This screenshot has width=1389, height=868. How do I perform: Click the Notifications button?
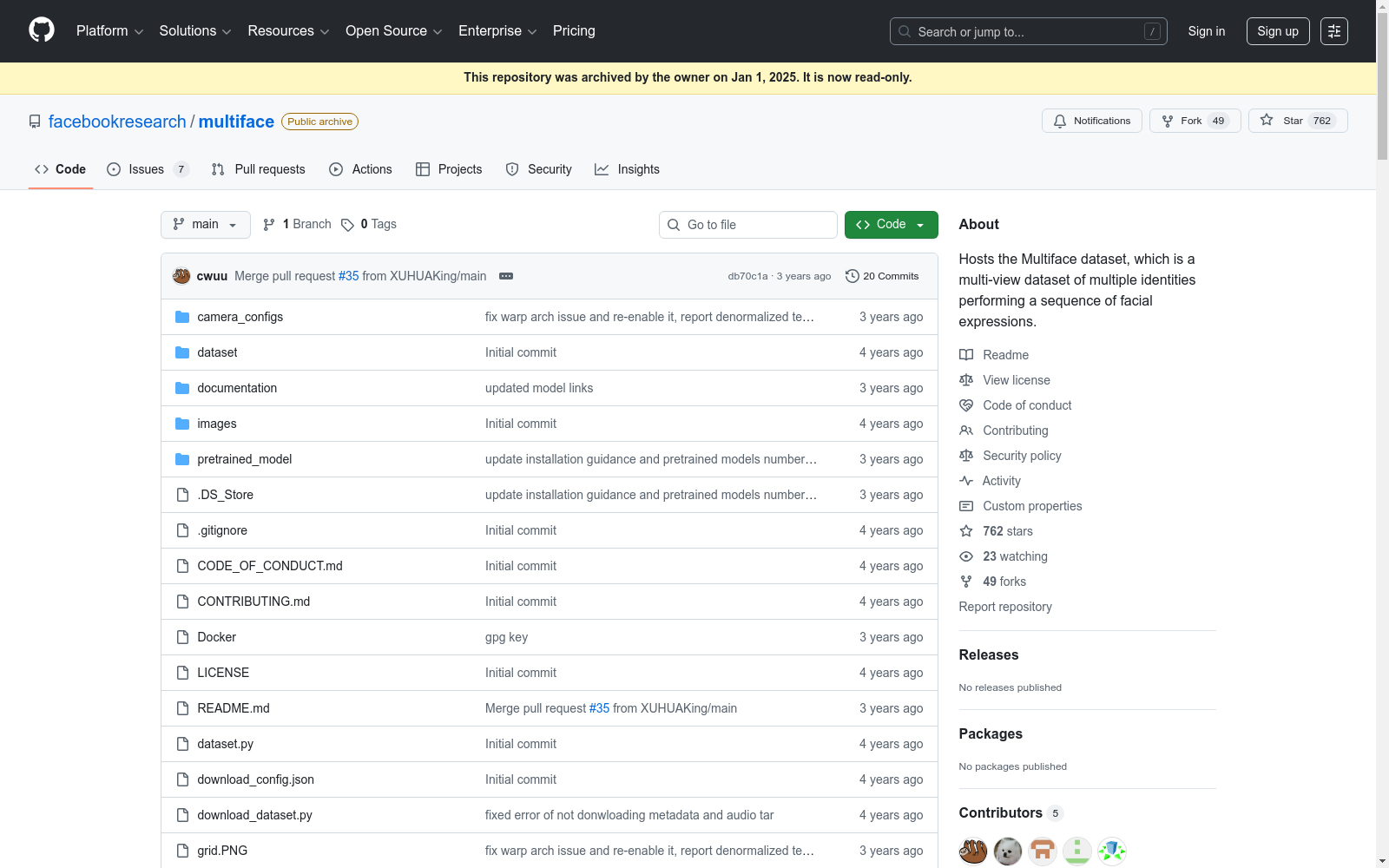(1092, 121)
